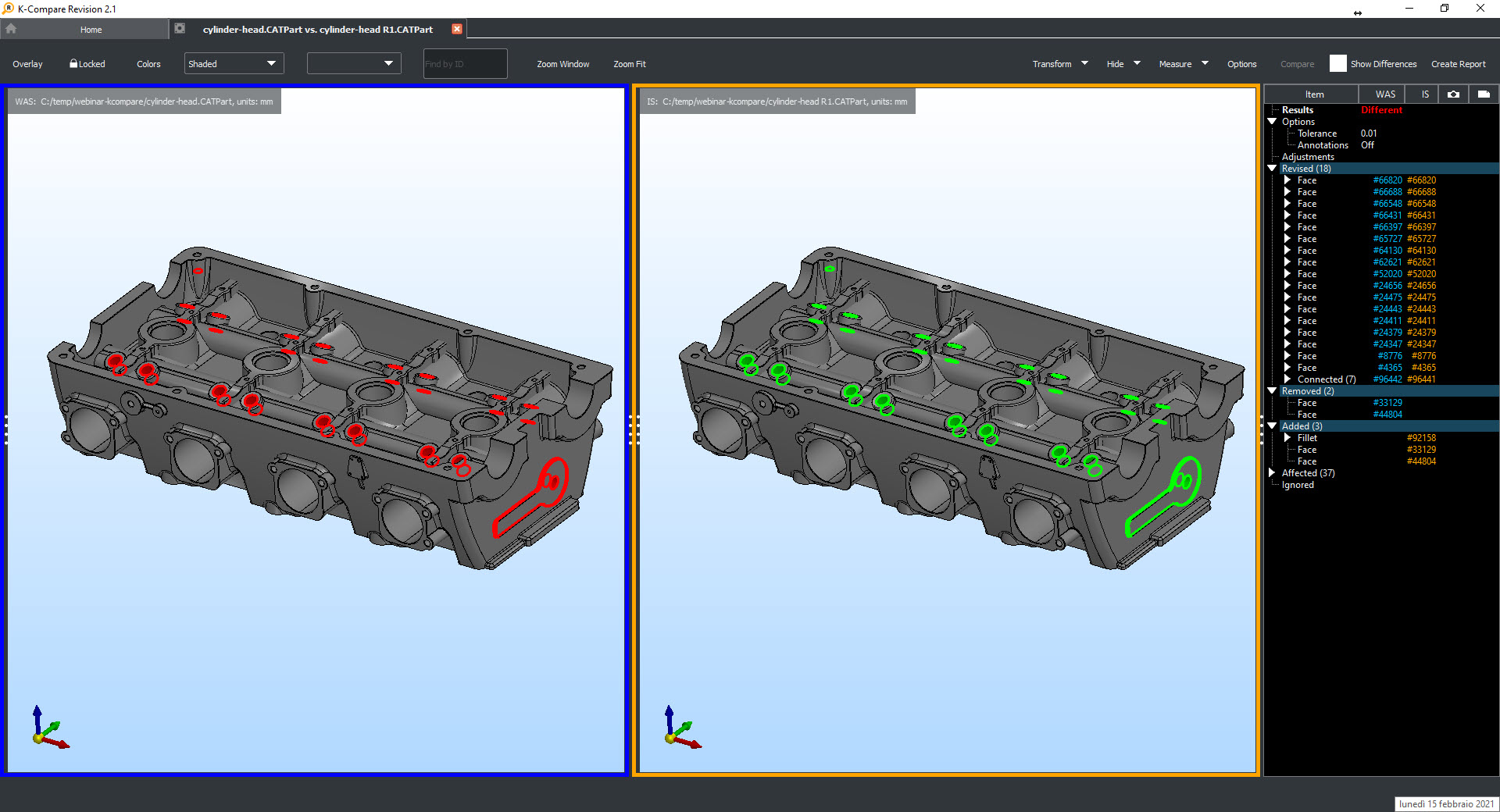Click the camera snapshot column icon
The width and height of the screenshot is (1500, 812).
click(x=1452, y=94)
